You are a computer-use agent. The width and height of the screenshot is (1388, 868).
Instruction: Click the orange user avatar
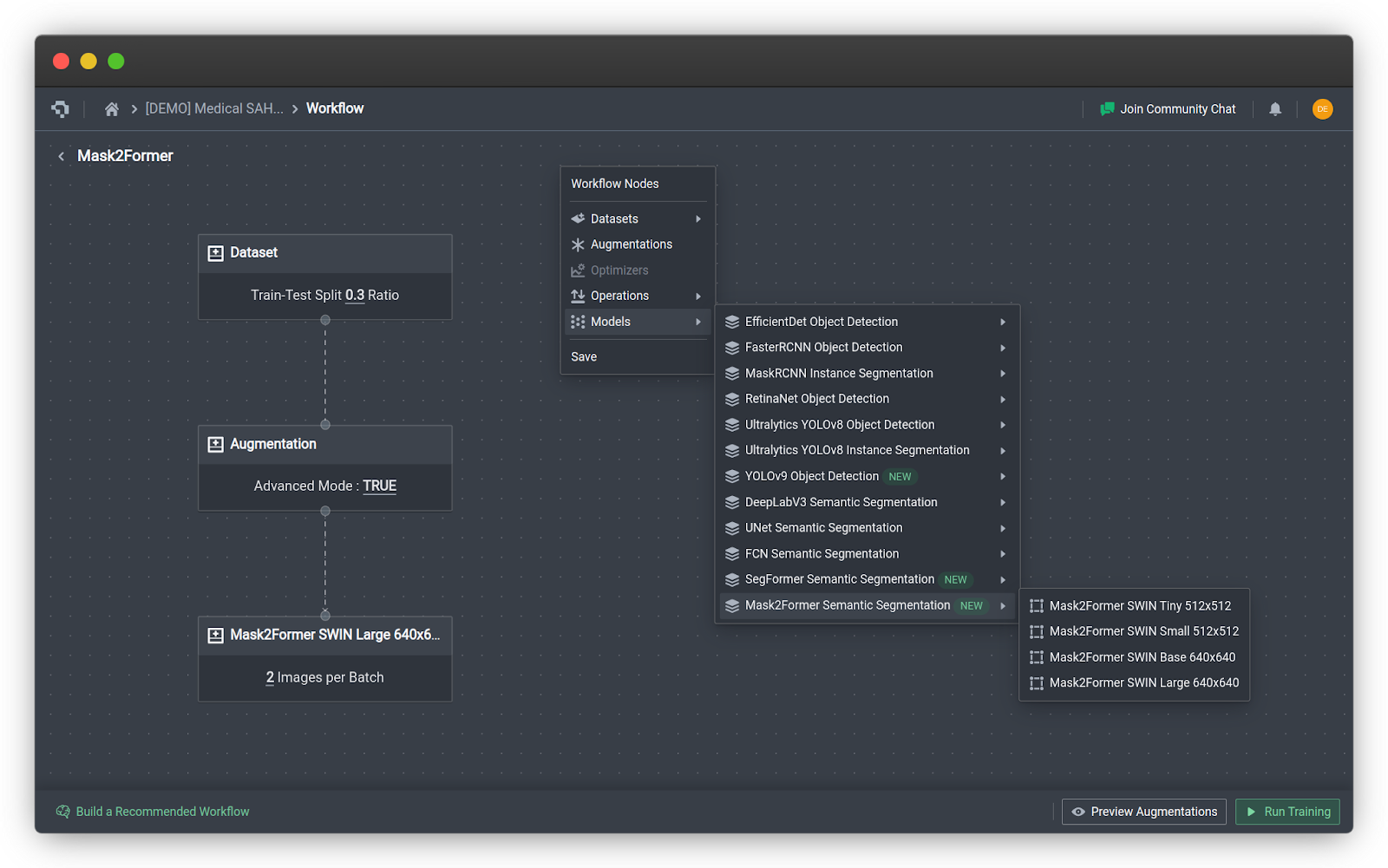tap(1322, 109)
